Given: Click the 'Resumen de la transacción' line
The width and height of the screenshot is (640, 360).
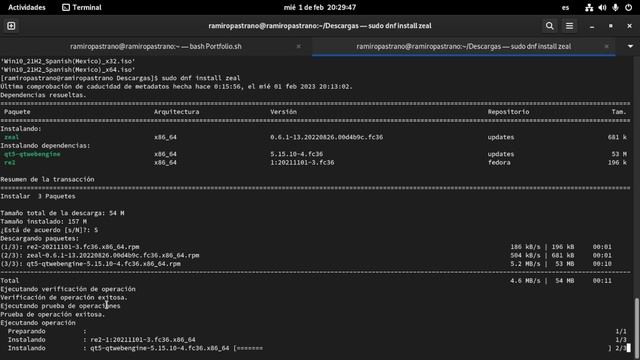Looking at the screenshot, I should coord(47,179).
